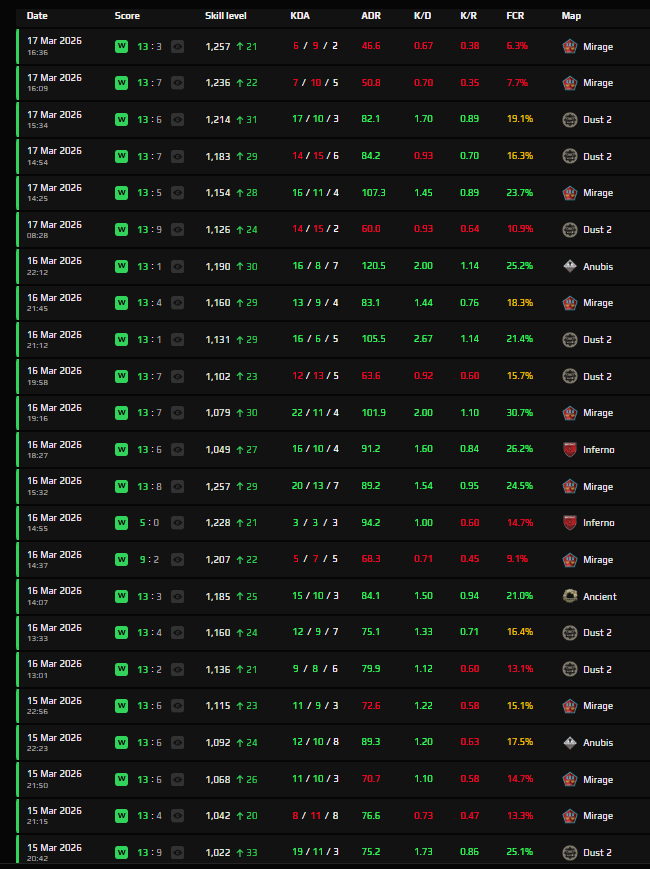Click the Dust 2 map icon in the 20:42 row

coord(570,852)
